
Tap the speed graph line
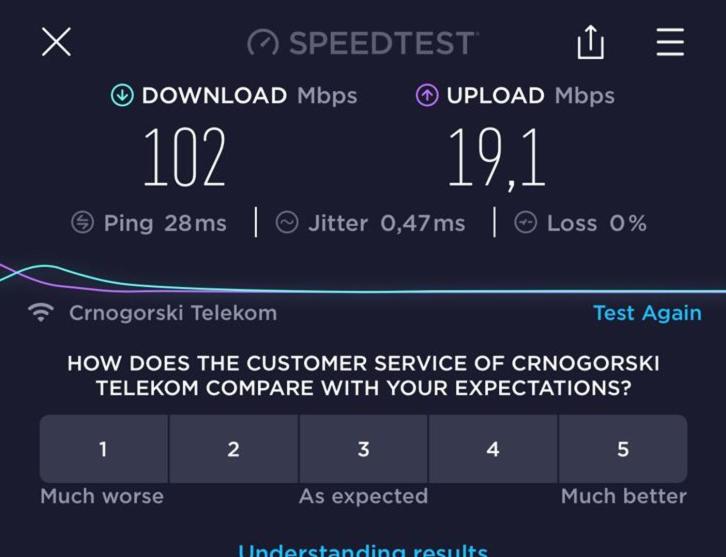(x=363, y=281)
